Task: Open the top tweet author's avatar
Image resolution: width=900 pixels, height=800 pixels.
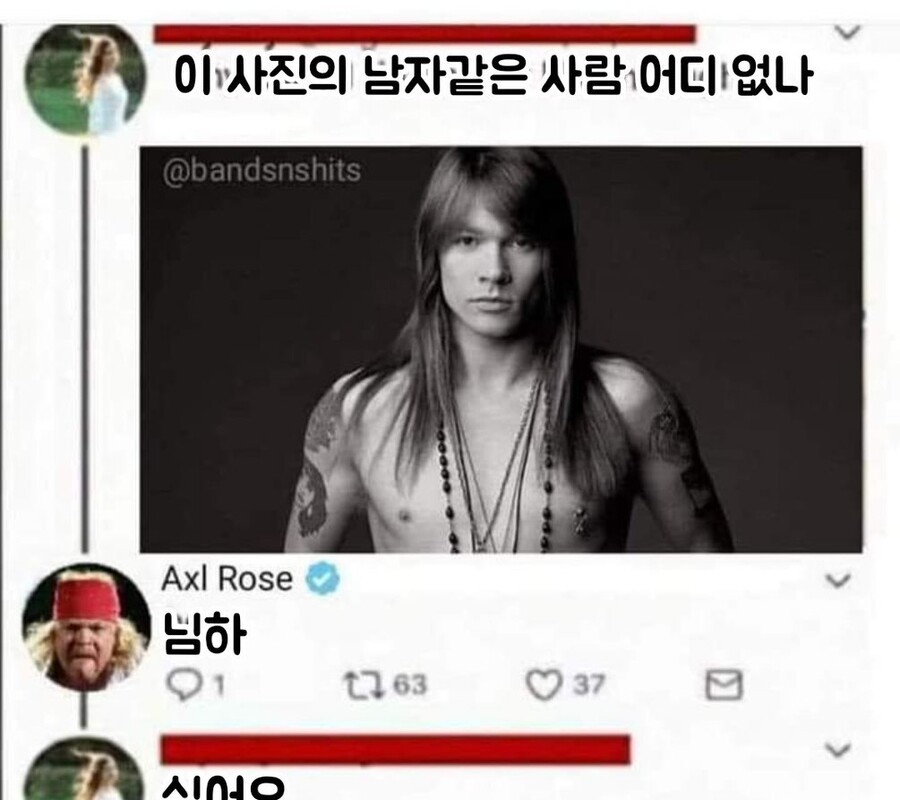Action: (85, 80)
